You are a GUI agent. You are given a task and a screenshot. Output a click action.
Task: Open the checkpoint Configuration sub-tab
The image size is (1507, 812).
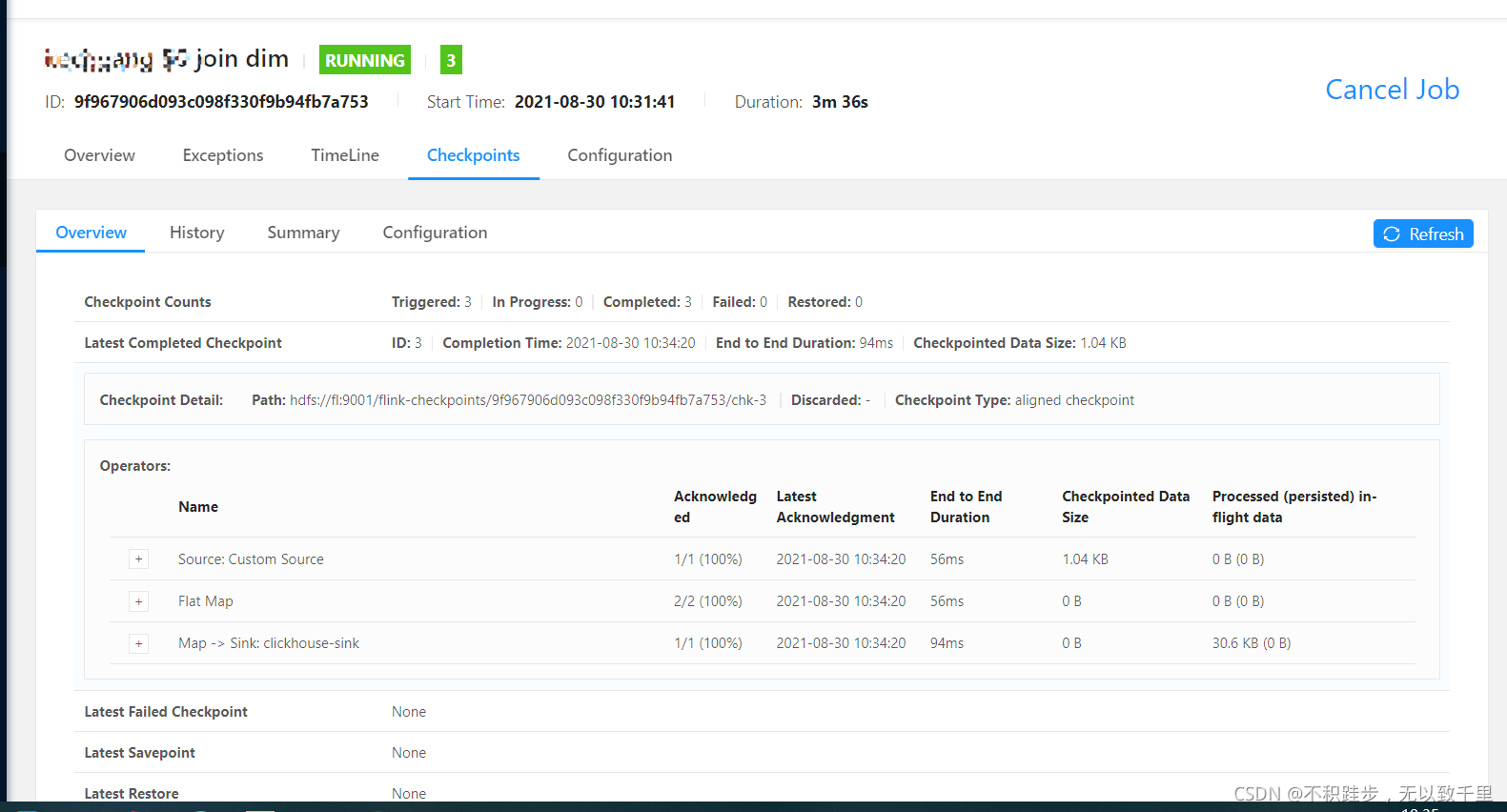click(435, 233)
